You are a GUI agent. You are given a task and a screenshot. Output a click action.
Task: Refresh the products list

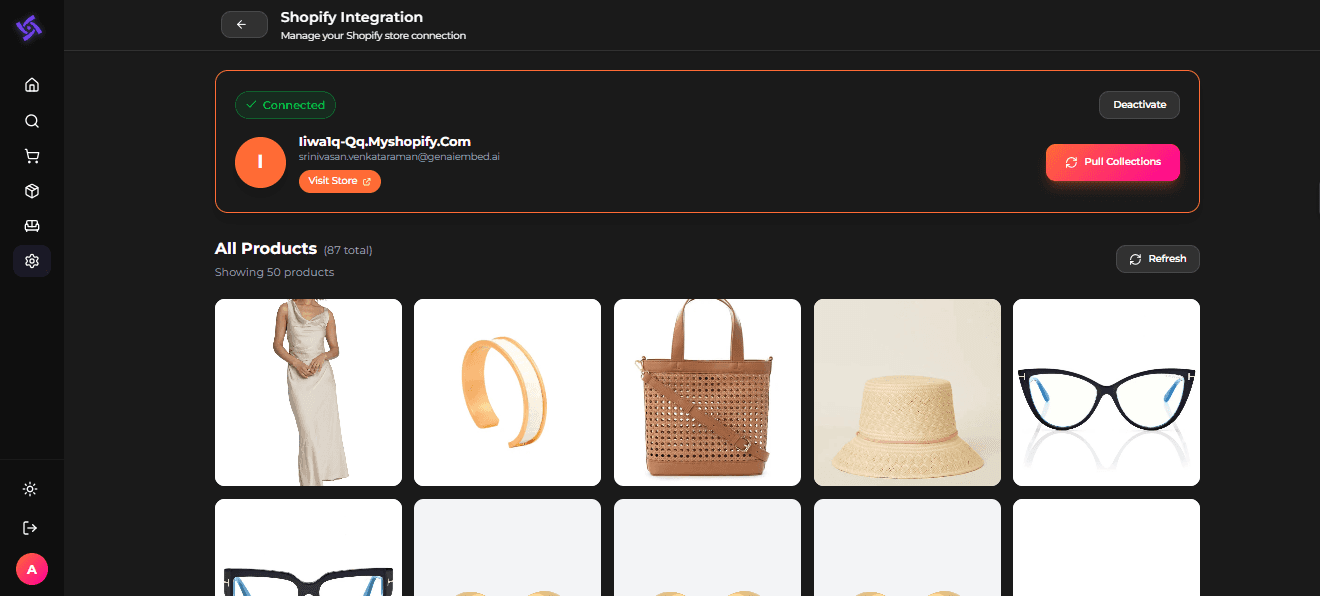click(1157, 259)
